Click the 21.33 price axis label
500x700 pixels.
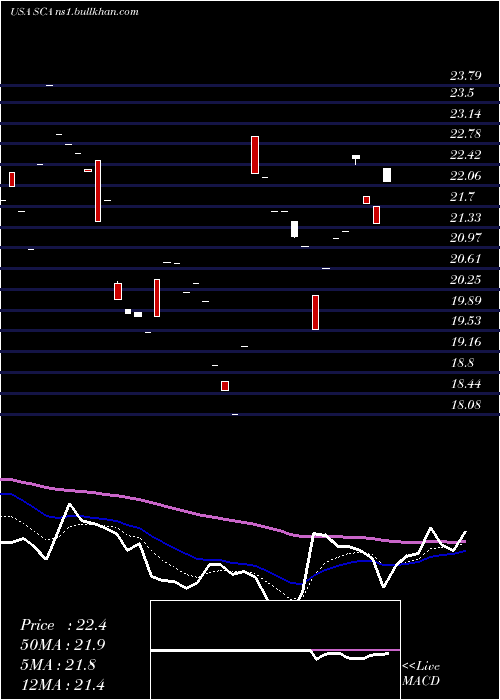click(466, 217)
